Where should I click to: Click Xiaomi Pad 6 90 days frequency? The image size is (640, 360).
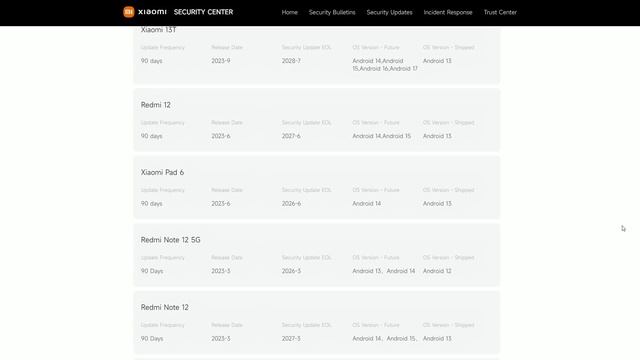[151, 203]
